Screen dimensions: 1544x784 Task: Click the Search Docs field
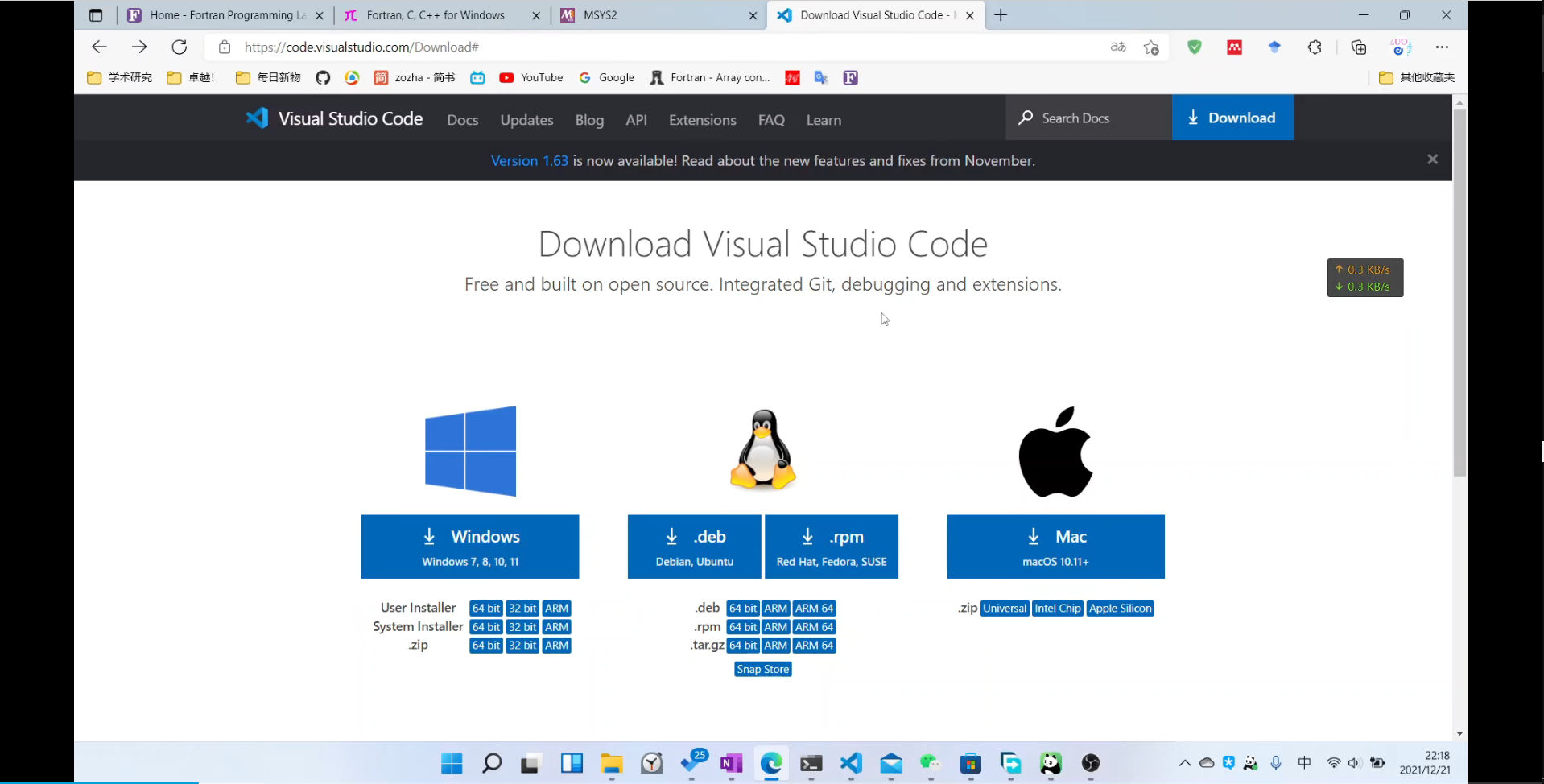[x=1088, y=118]
